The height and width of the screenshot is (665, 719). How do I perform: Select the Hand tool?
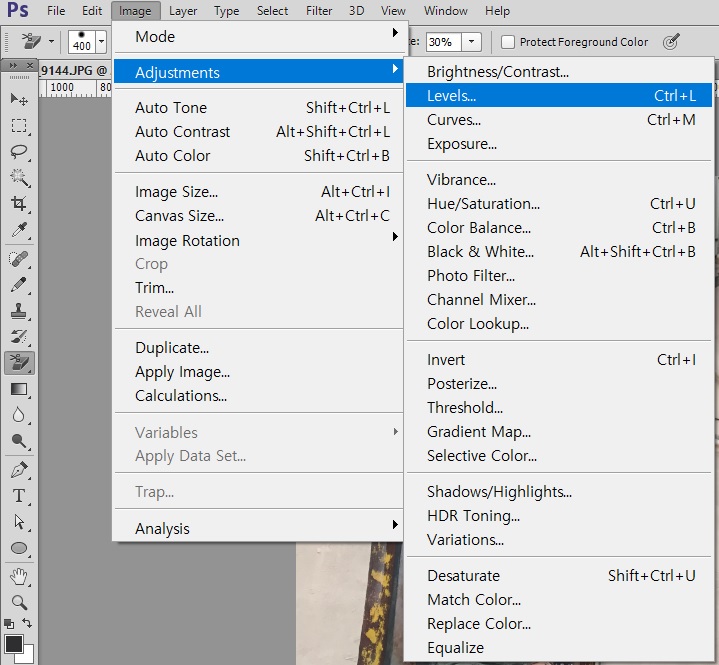click(19, 576)
